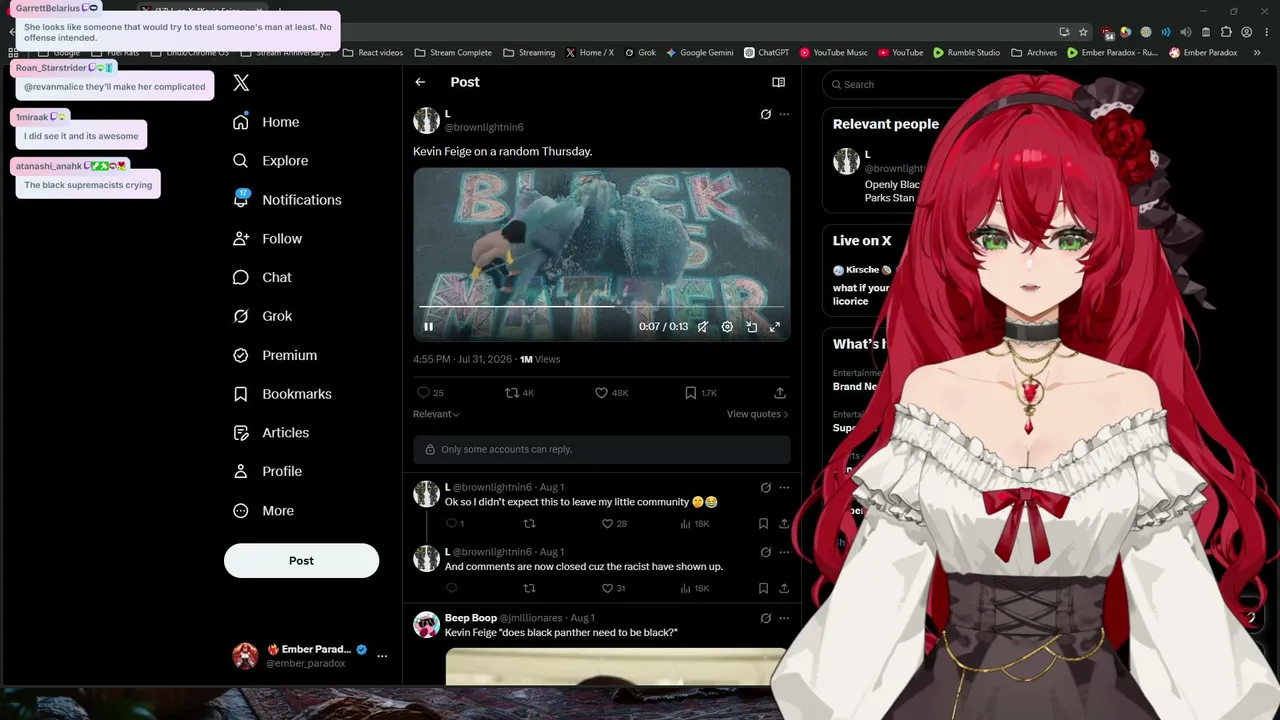
Task: Like the "comments are now closed" reply
Action: [614, 588]
